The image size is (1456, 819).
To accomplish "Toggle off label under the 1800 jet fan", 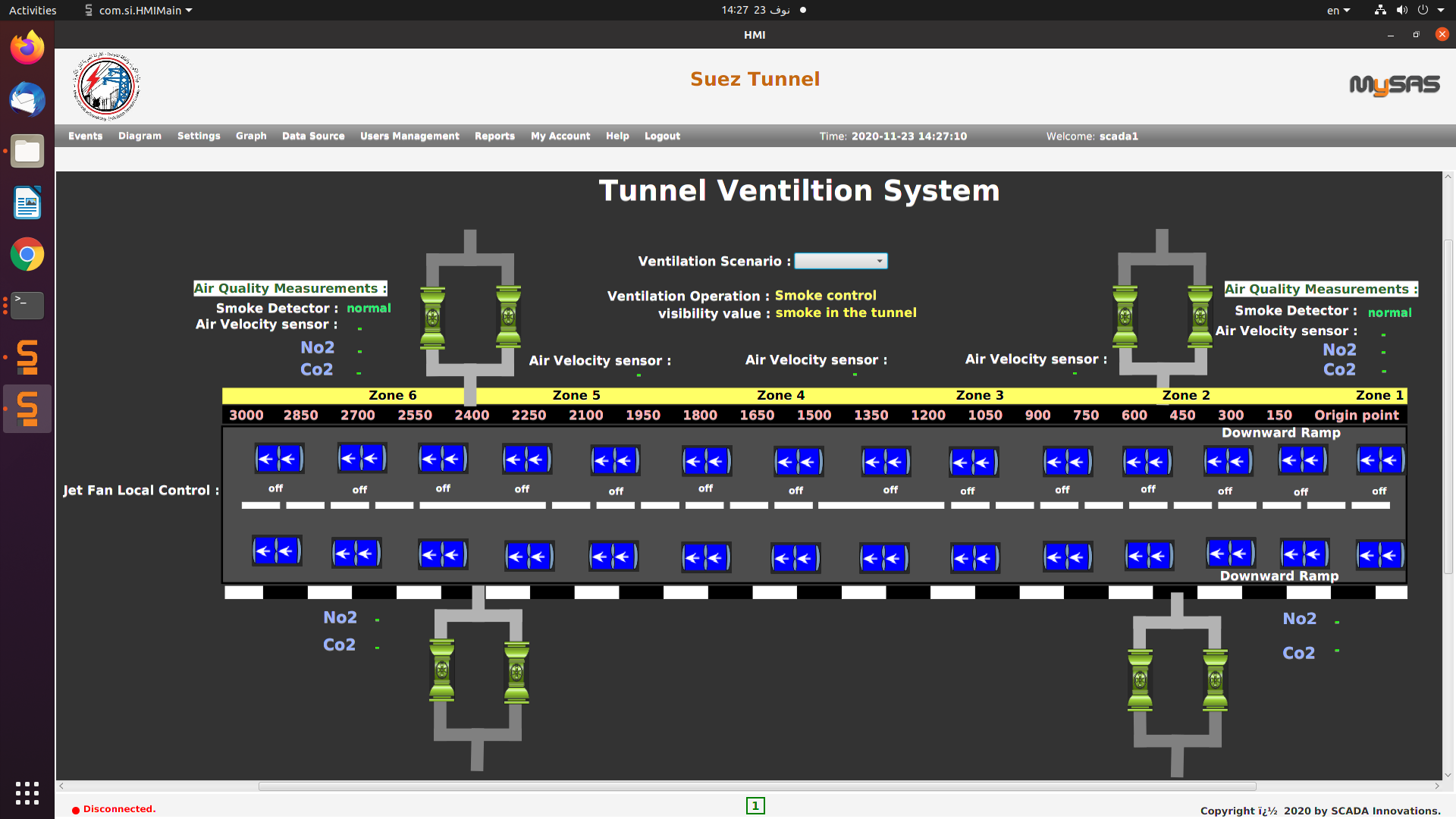I will (705, 488).
